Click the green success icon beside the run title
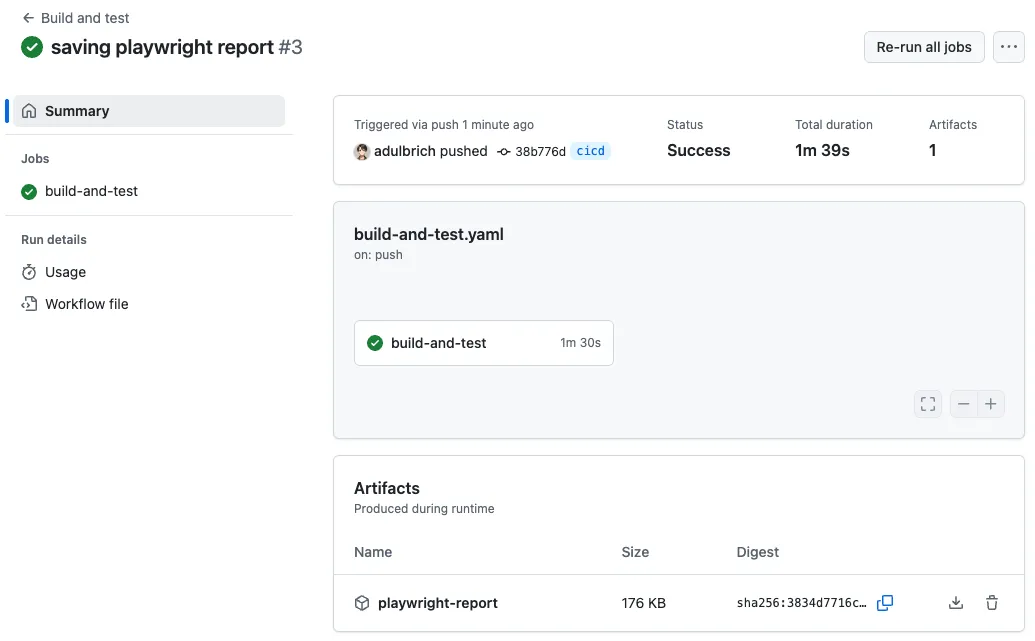 coord(32,48)
